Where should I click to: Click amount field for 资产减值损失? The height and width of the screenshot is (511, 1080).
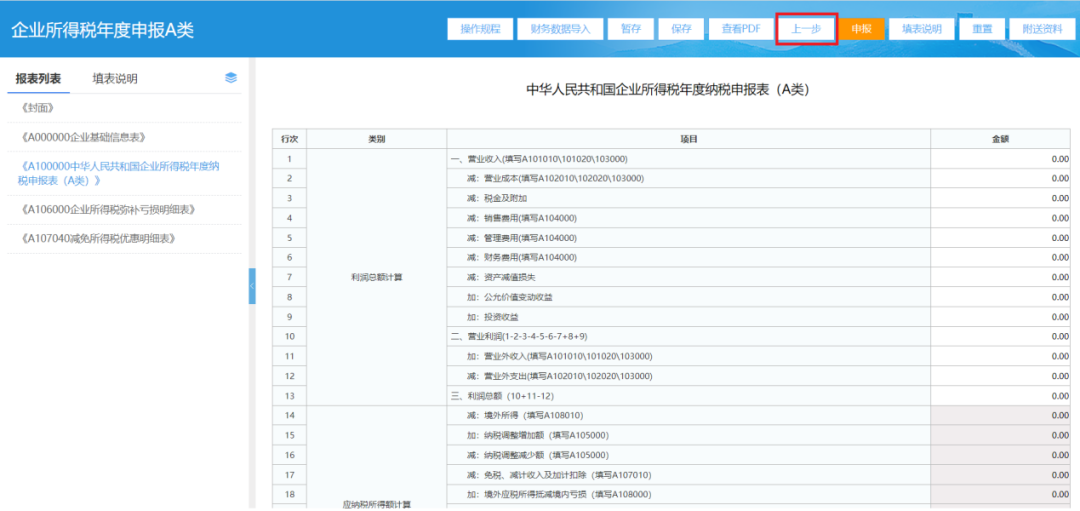[1001, 278]
